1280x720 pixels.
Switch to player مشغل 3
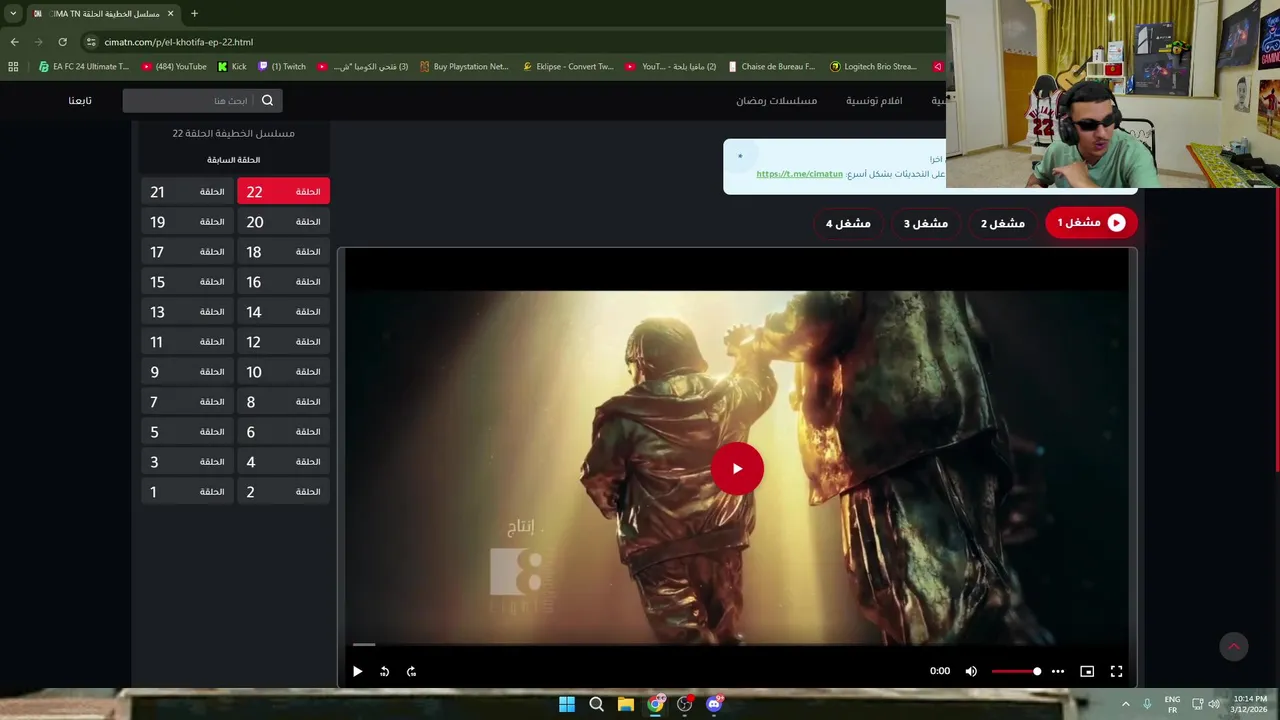(x=926, y=223)
